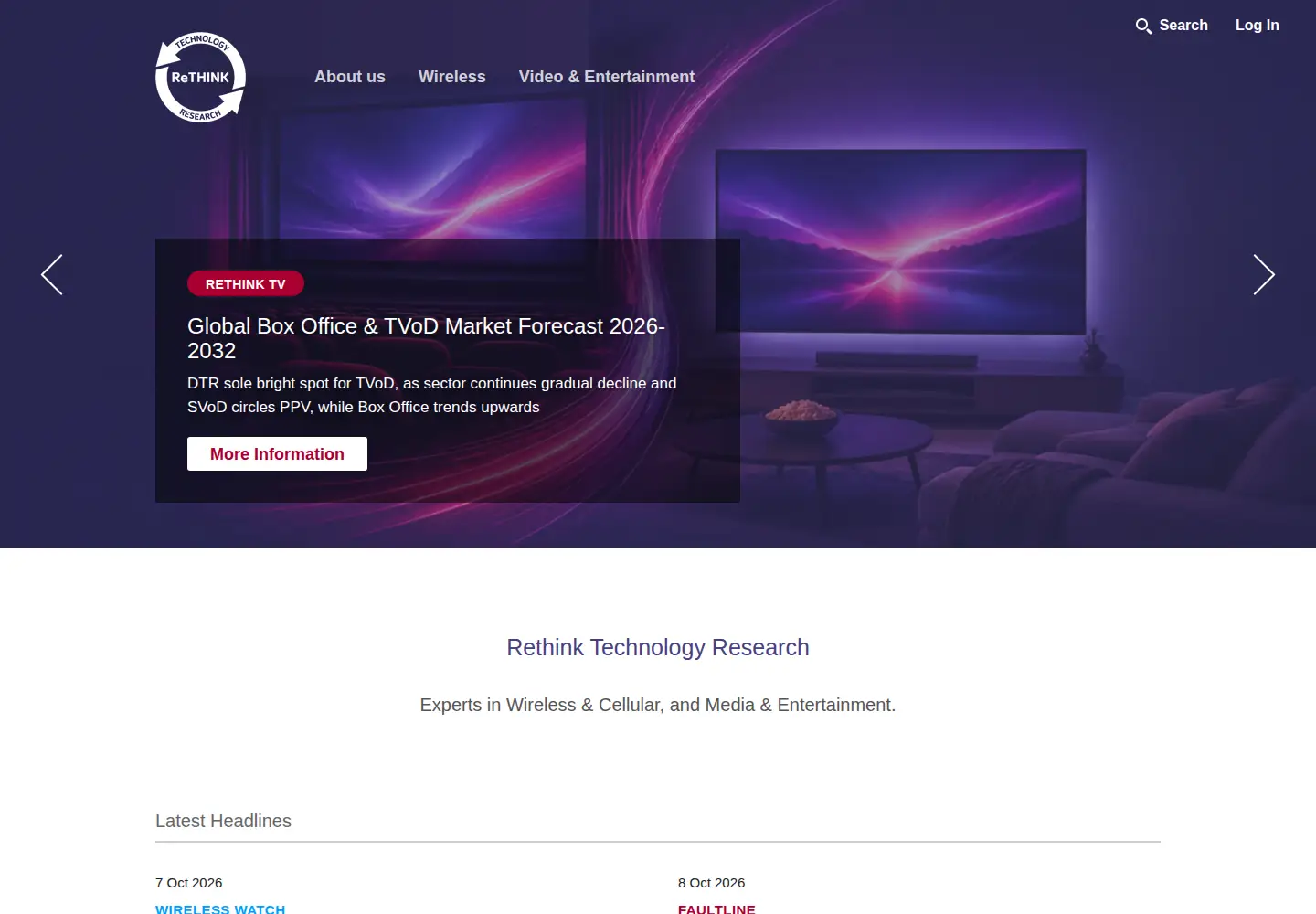This screenshot has width=1316, height=914.
Task: Open the About us menu
Action: [x=350, y=77]
